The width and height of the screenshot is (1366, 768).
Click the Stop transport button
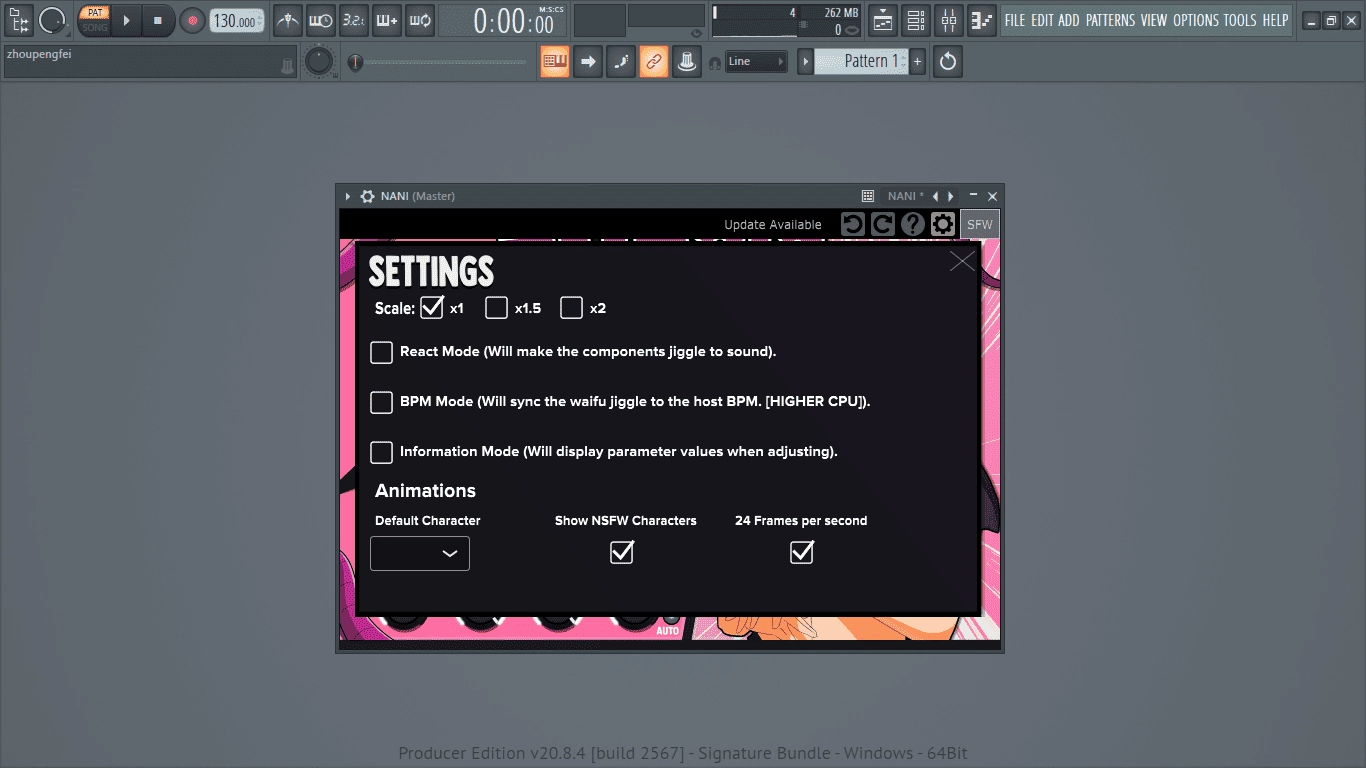pyautogui.click(x=158, y=20)
